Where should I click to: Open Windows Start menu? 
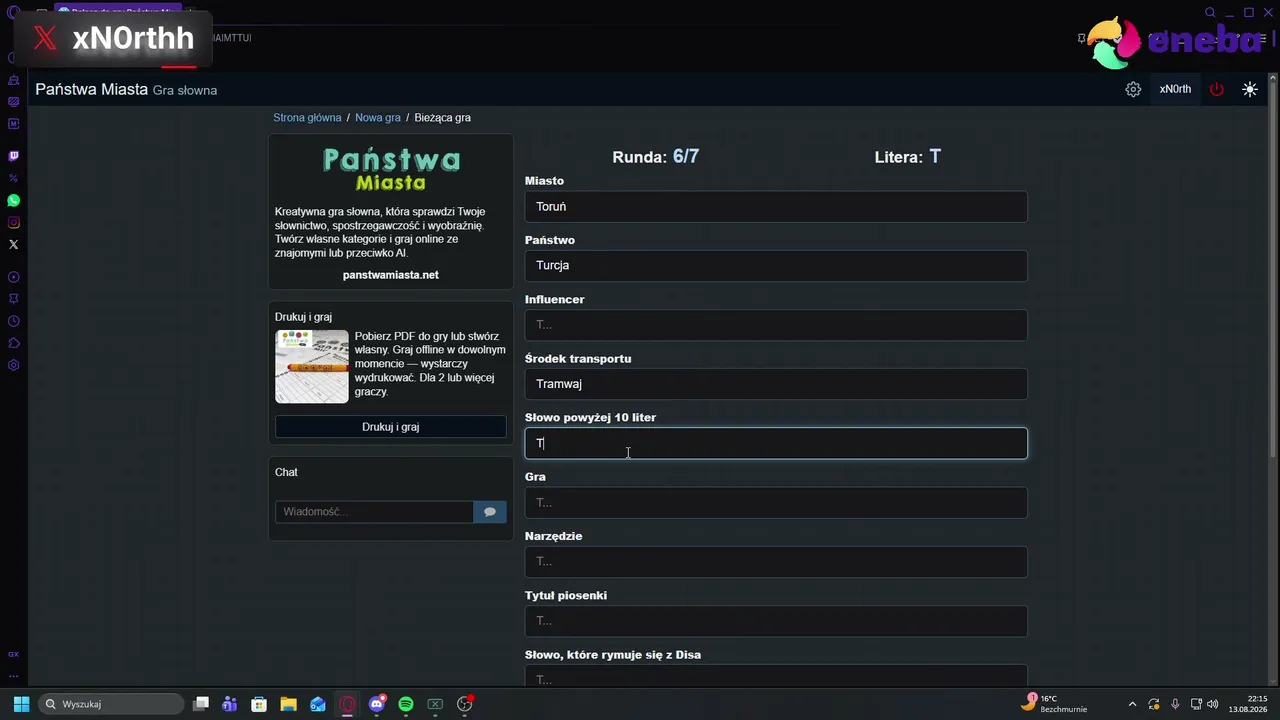point(21,704)
